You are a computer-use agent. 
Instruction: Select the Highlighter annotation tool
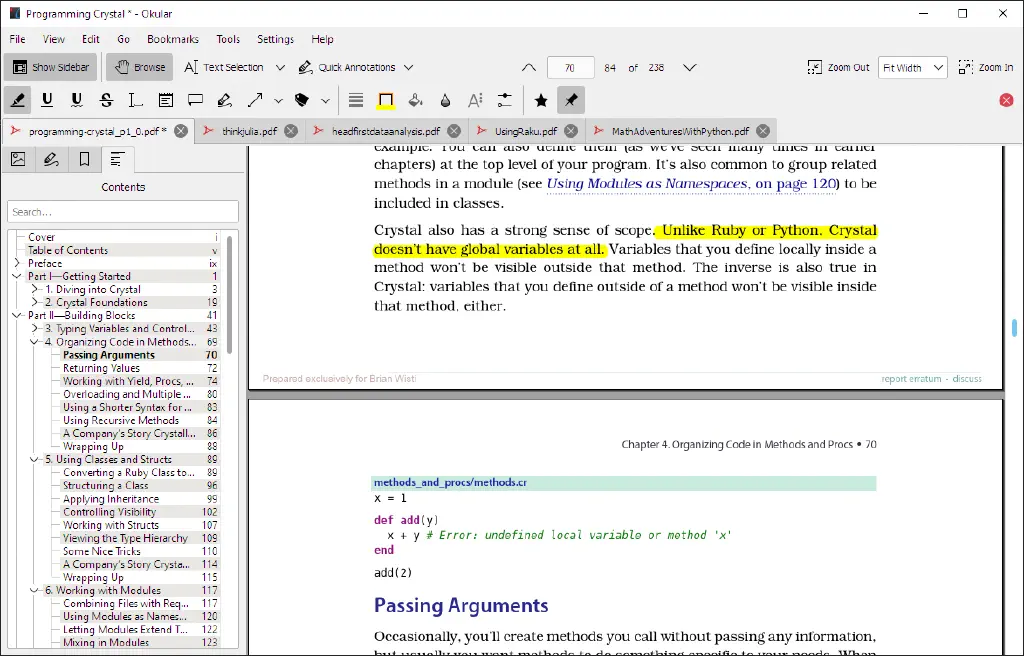coord(18,100)
